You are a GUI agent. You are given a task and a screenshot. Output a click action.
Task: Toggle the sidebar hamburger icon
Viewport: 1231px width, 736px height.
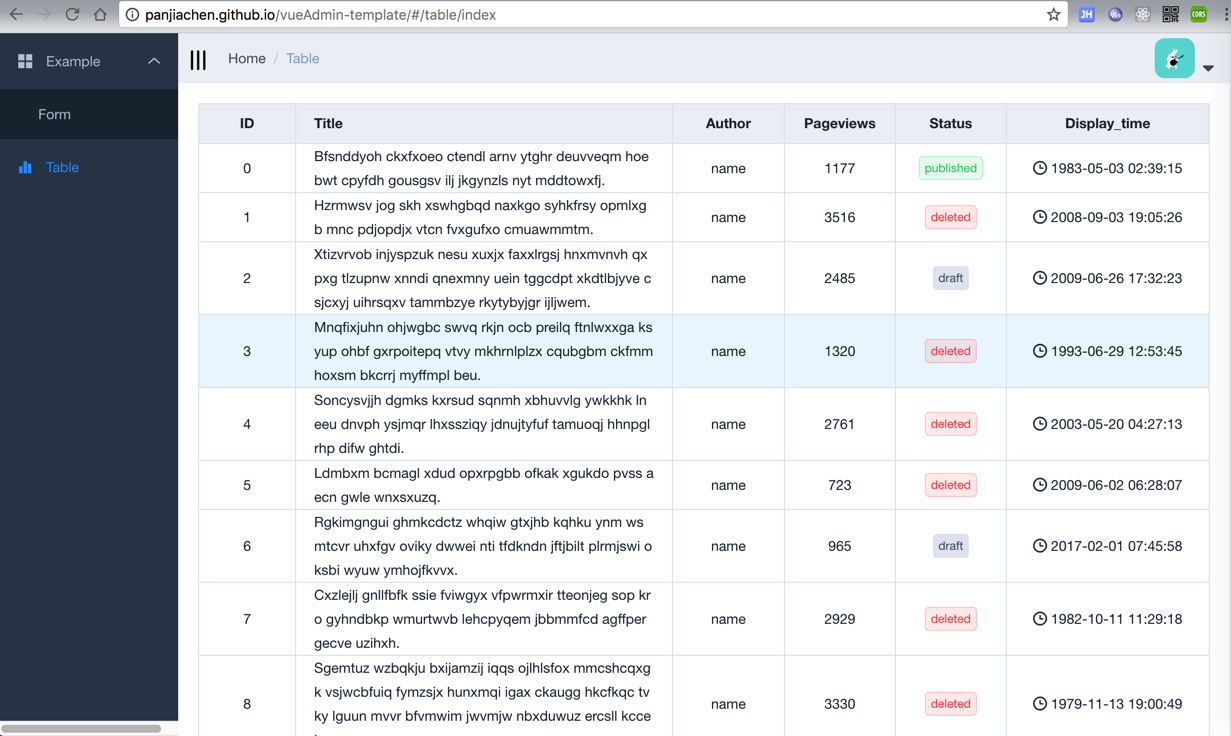pyautogui.click(x=198, y=60)
